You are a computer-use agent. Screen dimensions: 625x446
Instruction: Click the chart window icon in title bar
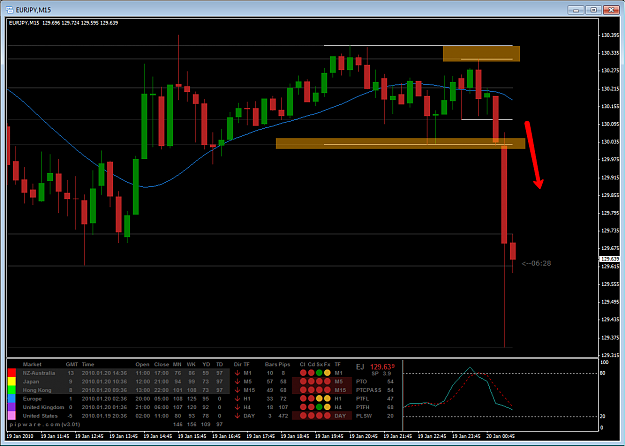10,10
